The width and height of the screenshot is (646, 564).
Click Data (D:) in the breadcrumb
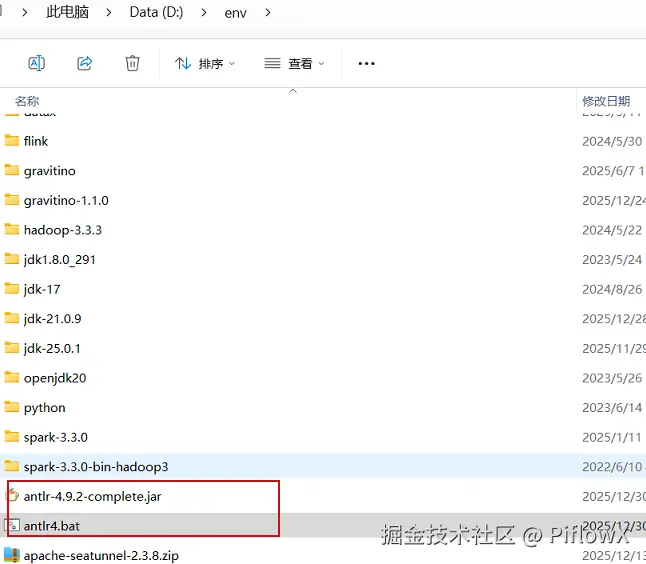click(x=156, y=12)
